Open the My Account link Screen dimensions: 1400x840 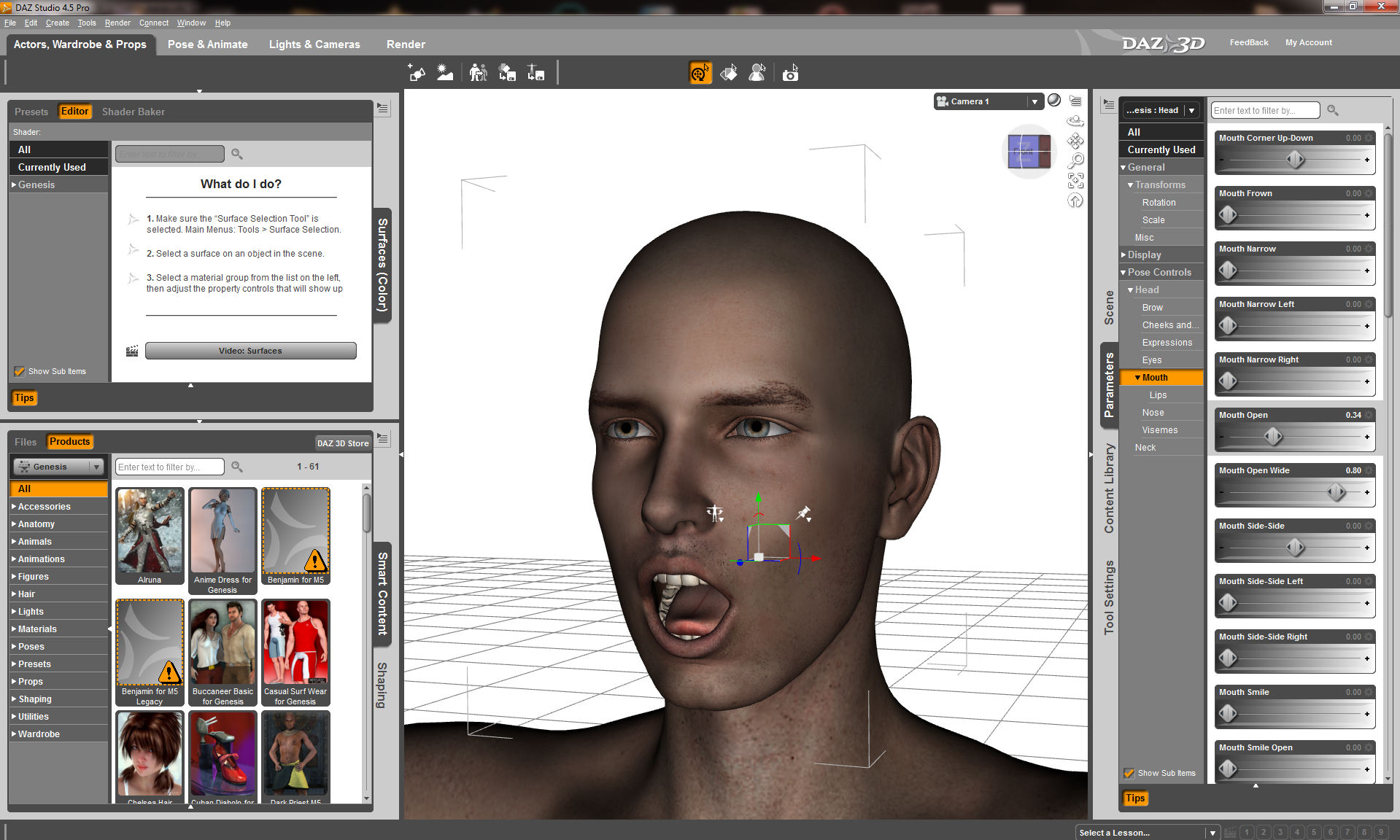click(1309, 42)
